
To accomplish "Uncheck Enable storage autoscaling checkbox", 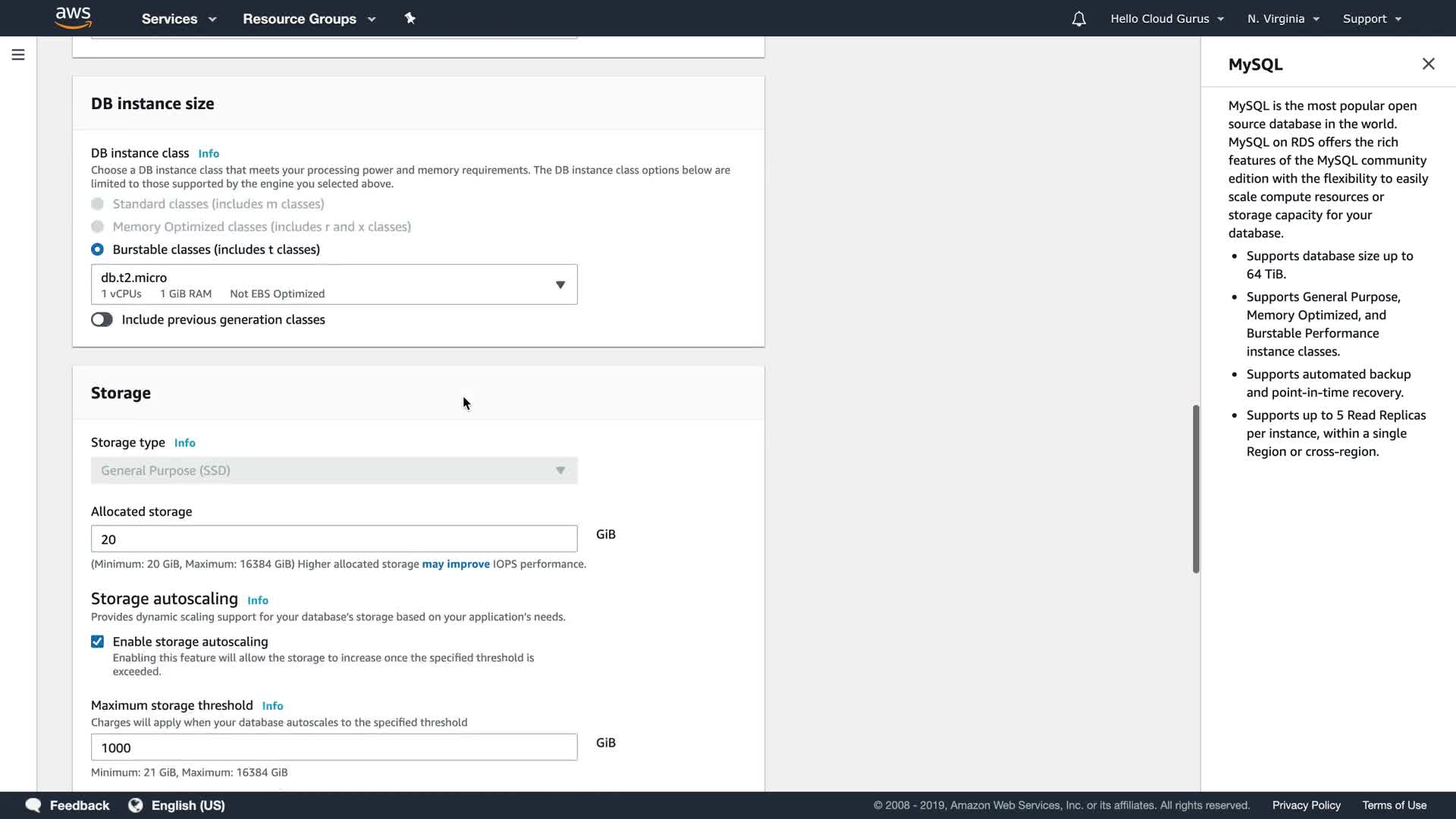I will coord(98,642).
